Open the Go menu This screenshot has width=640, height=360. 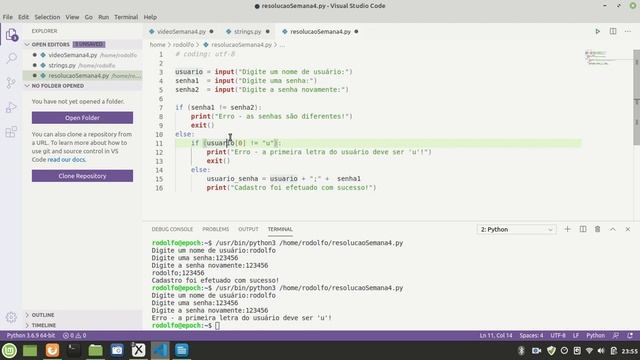coord(89,17)
